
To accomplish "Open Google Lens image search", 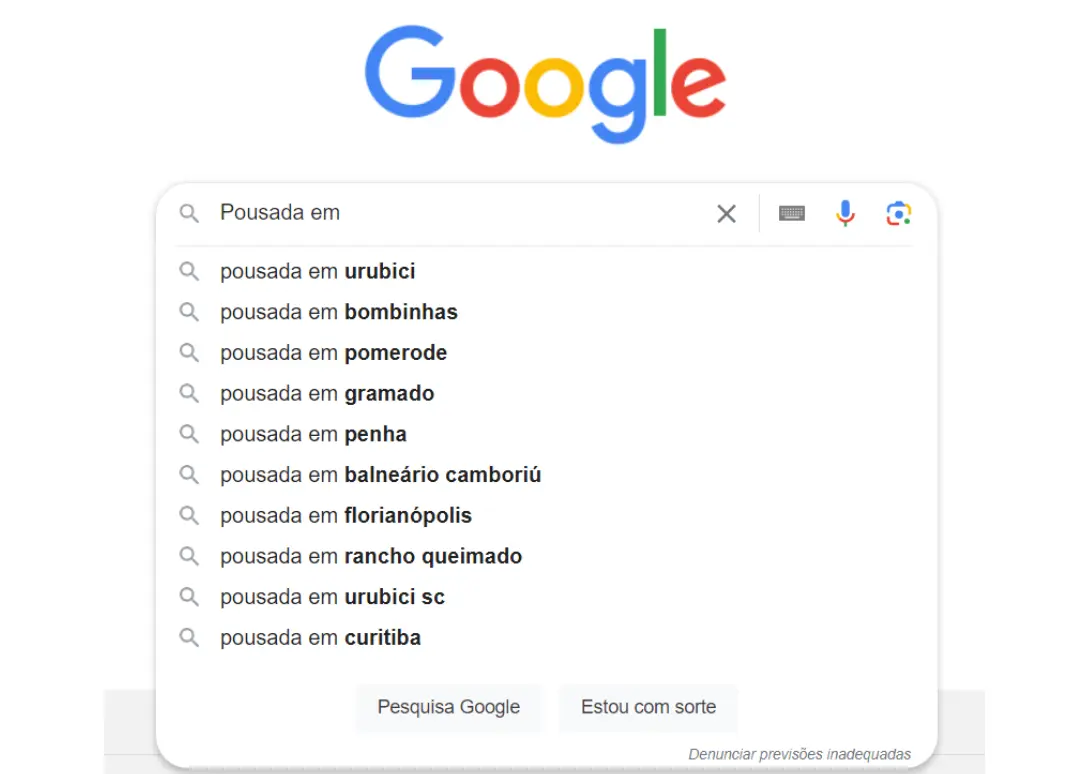I will [x=898, y=213].
